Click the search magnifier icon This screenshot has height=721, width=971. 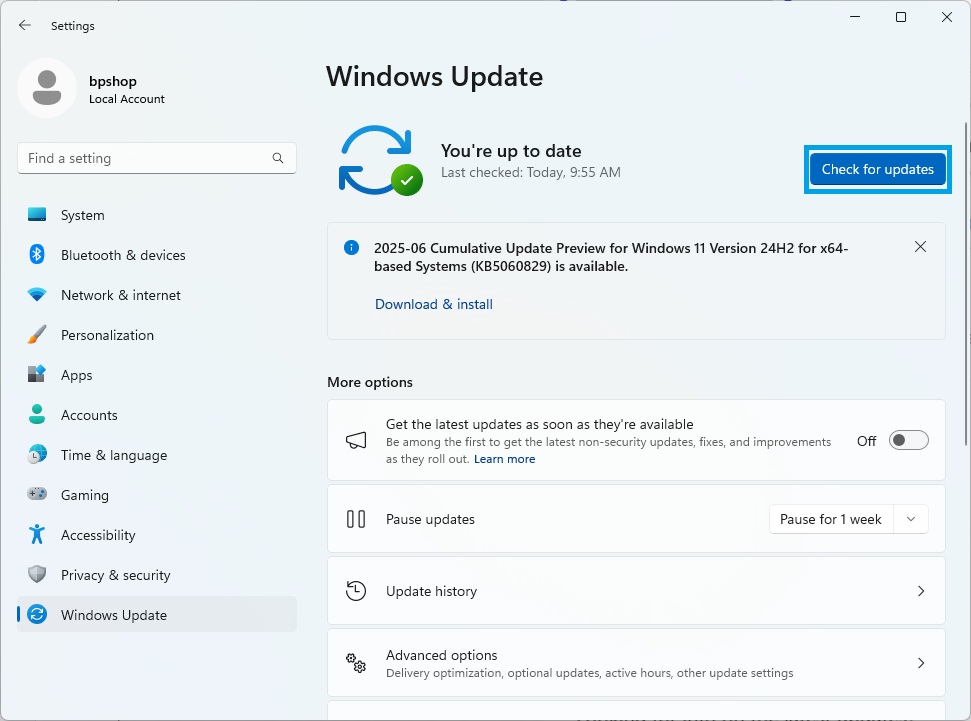[278, 158]
